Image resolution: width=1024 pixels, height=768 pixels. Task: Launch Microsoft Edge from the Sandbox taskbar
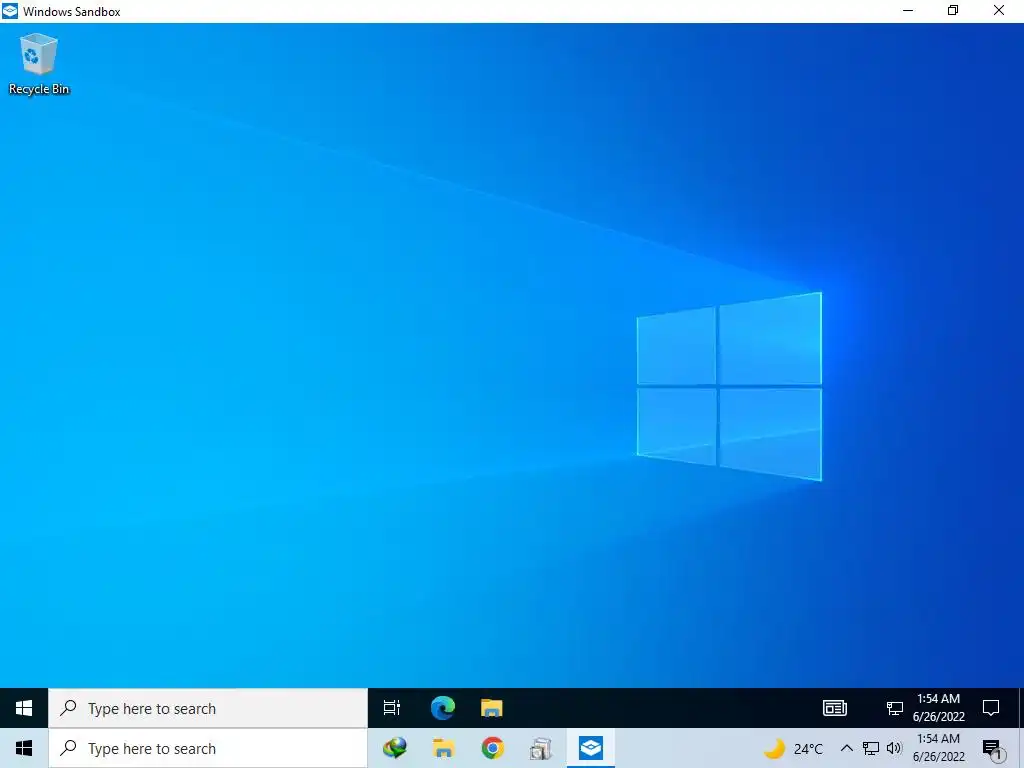[x=443, y=708]
